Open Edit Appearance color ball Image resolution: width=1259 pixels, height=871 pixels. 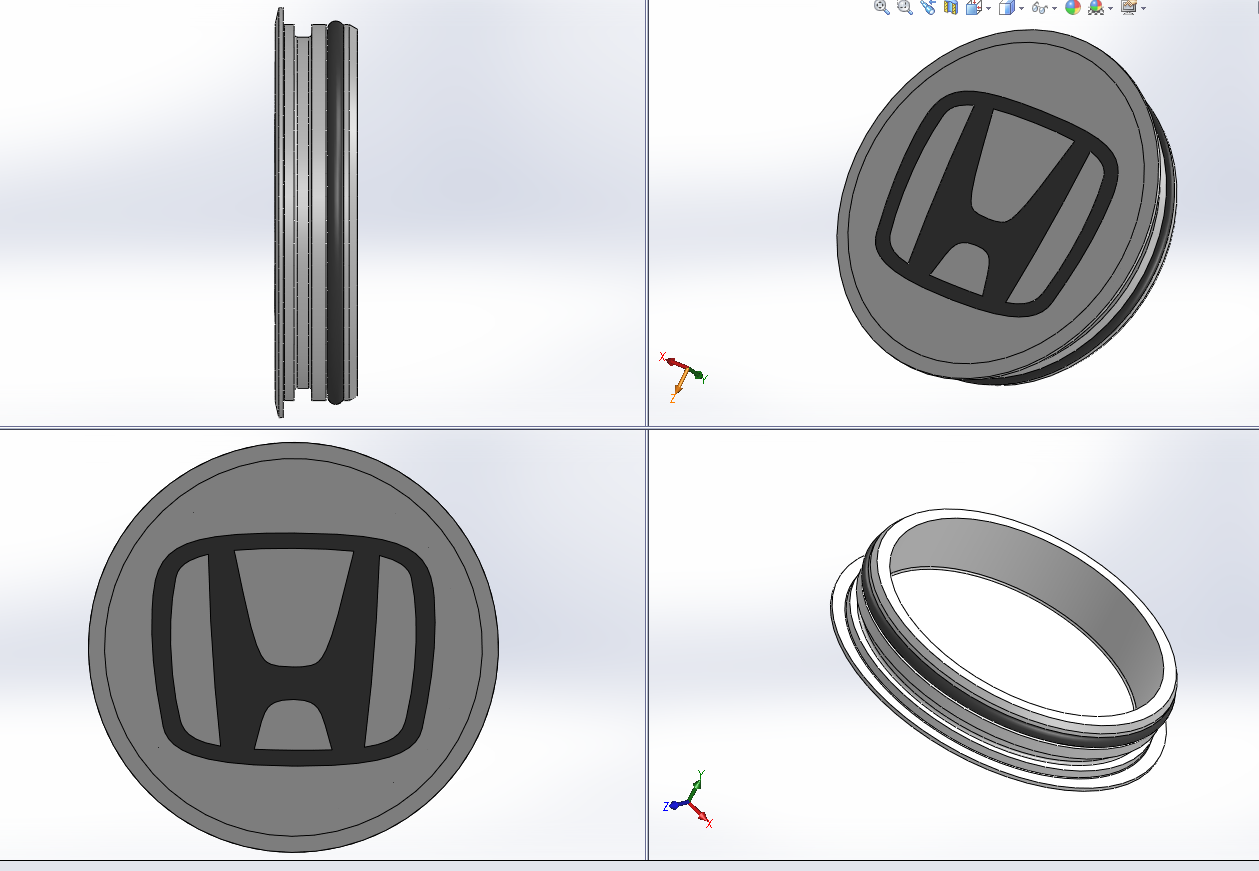pyautogui.click(x=1073, y=8)
